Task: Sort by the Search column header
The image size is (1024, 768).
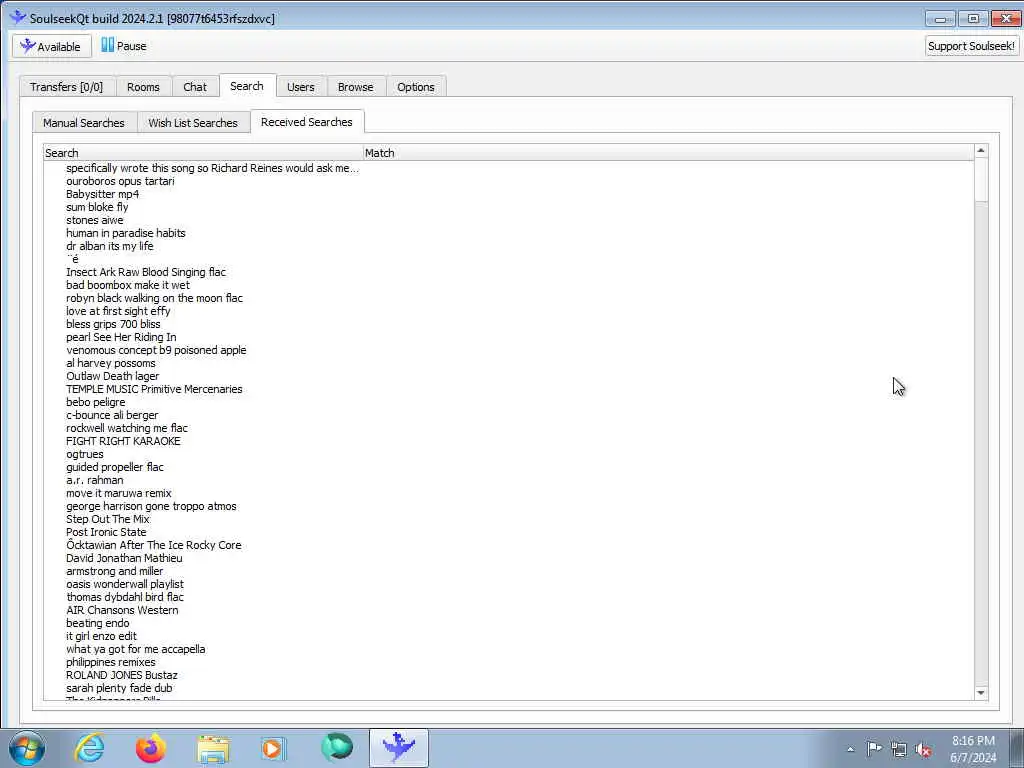Action: [203, 153]
